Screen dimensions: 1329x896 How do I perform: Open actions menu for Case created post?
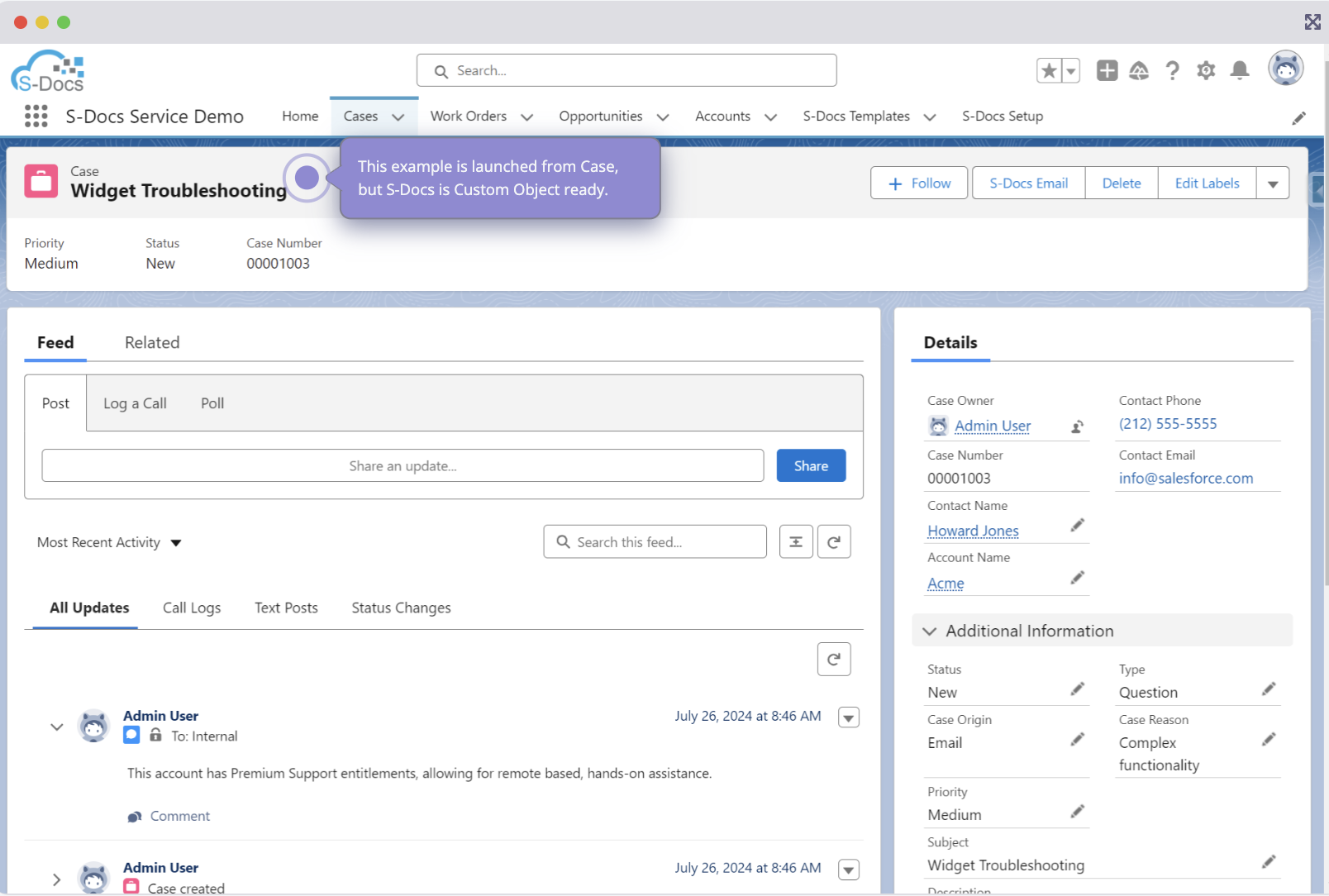coord(849,870)
